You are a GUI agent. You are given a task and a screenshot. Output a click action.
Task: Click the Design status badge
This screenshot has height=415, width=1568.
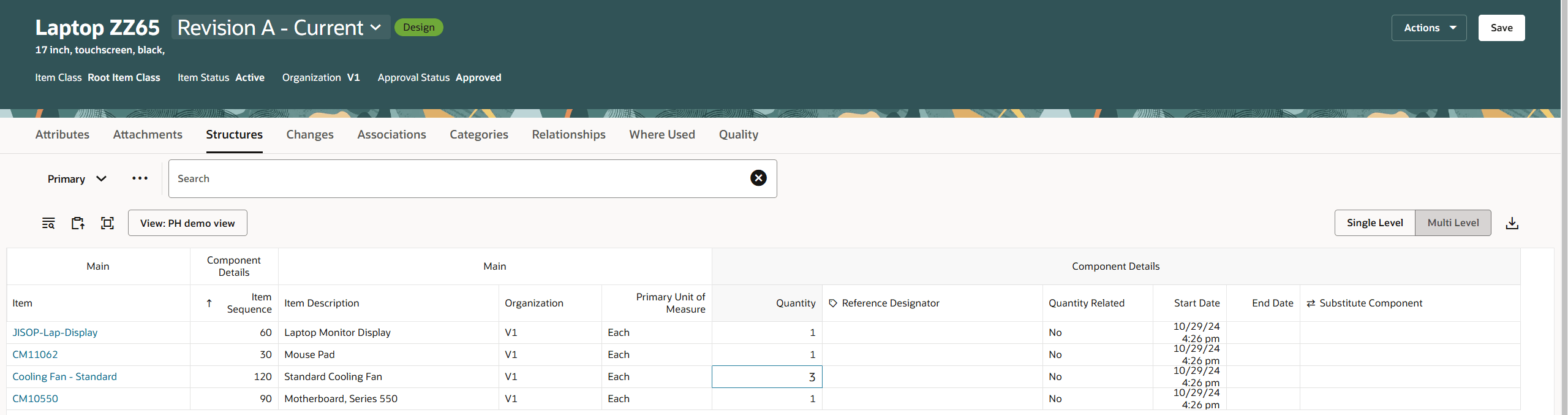click(x=419, y=28)
